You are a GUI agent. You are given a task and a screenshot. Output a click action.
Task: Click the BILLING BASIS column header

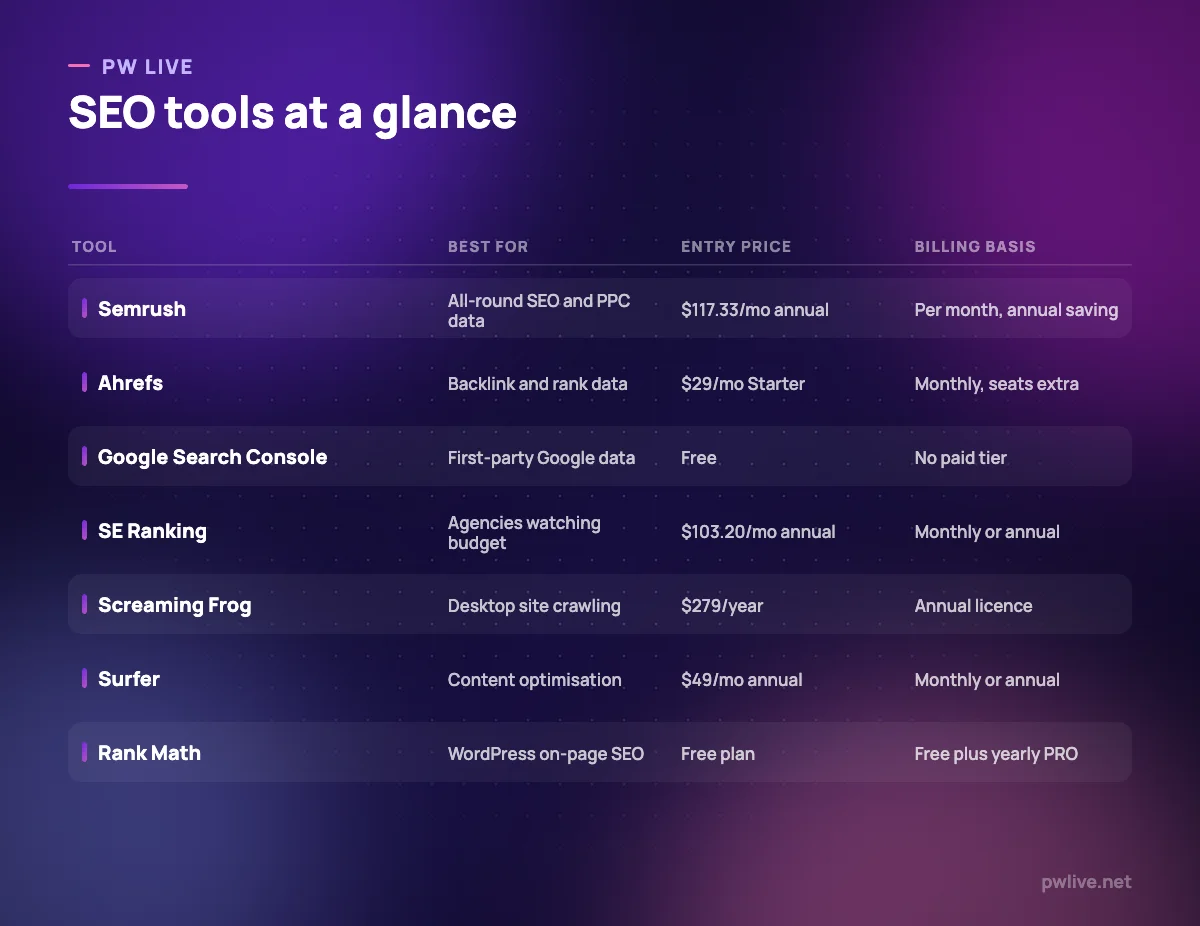975,246
